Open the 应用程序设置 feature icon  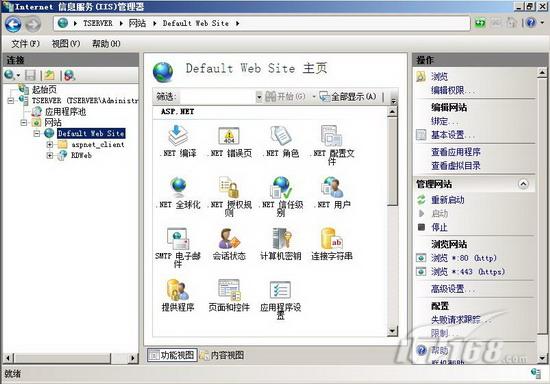(x=281, y=290)
